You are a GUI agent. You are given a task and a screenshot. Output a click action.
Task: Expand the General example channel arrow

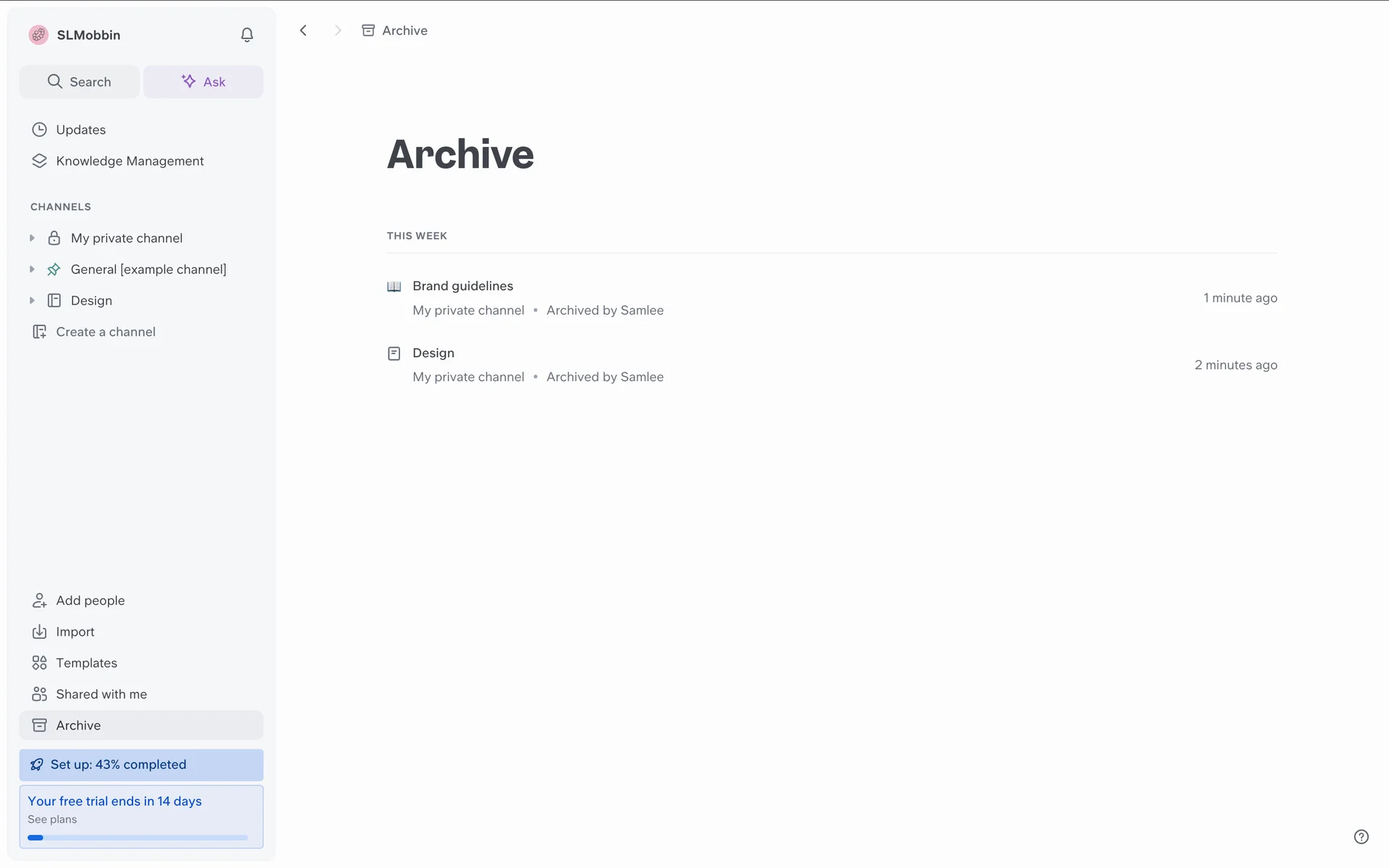click(x=32, y=269)
